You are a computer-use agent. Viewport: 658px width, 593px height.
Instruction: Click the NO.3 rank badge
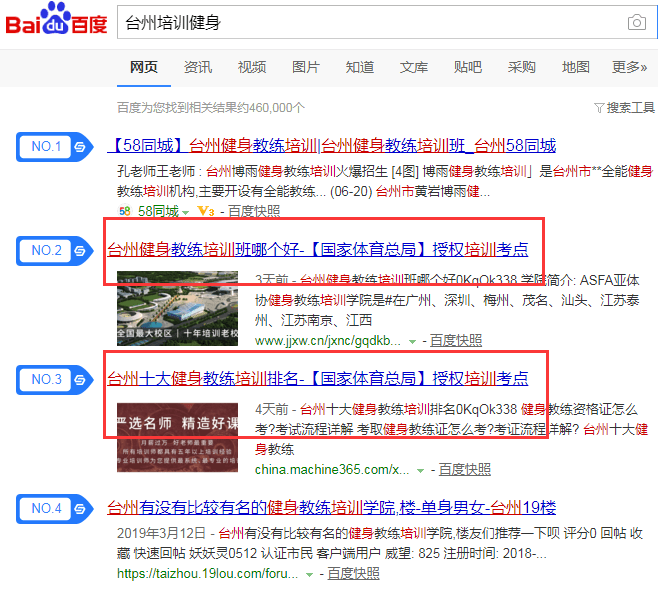[54, 379]
